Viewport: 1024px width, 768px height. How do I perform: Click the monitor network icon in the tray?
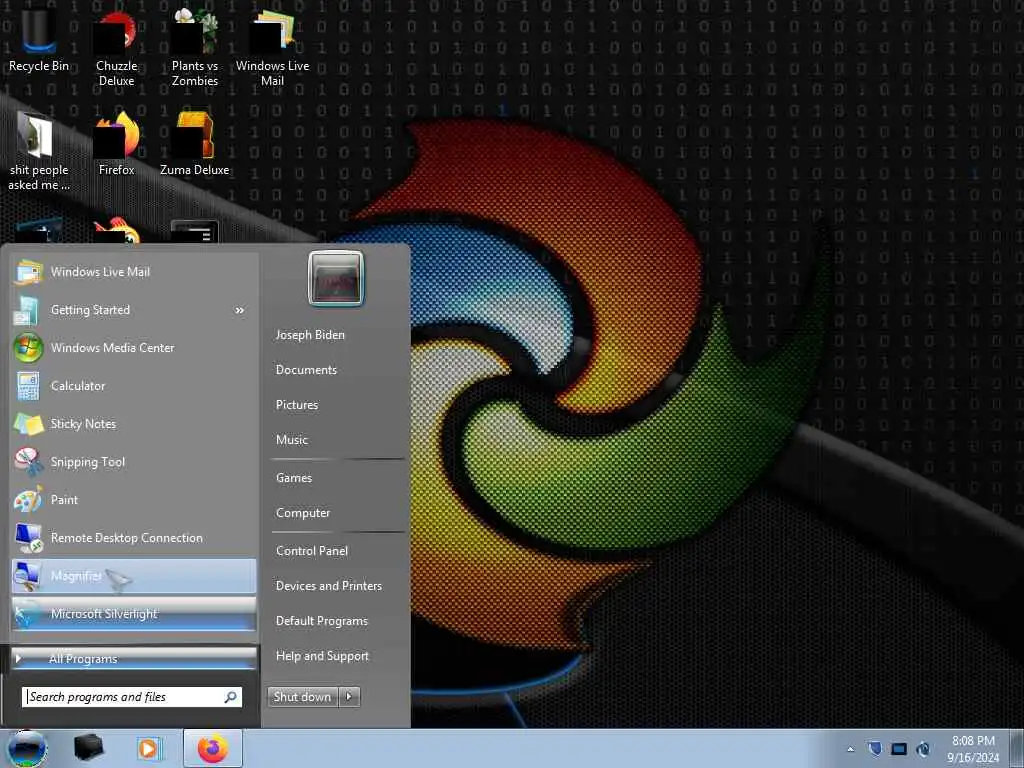(899, 748)
